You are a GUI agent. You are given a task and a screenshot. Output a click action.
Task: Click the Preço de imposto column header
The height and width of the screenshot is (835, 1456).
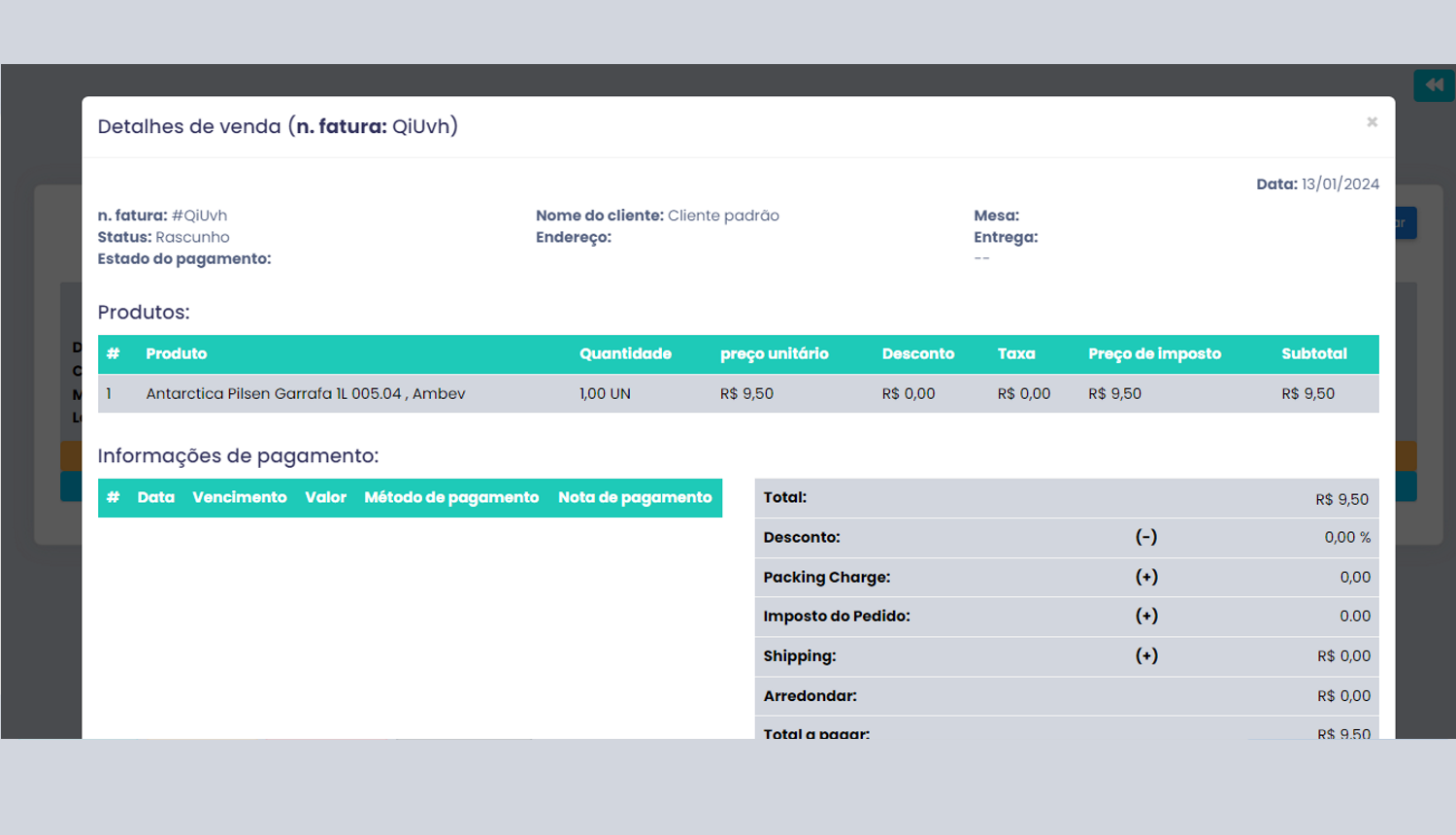point(1154,353)
